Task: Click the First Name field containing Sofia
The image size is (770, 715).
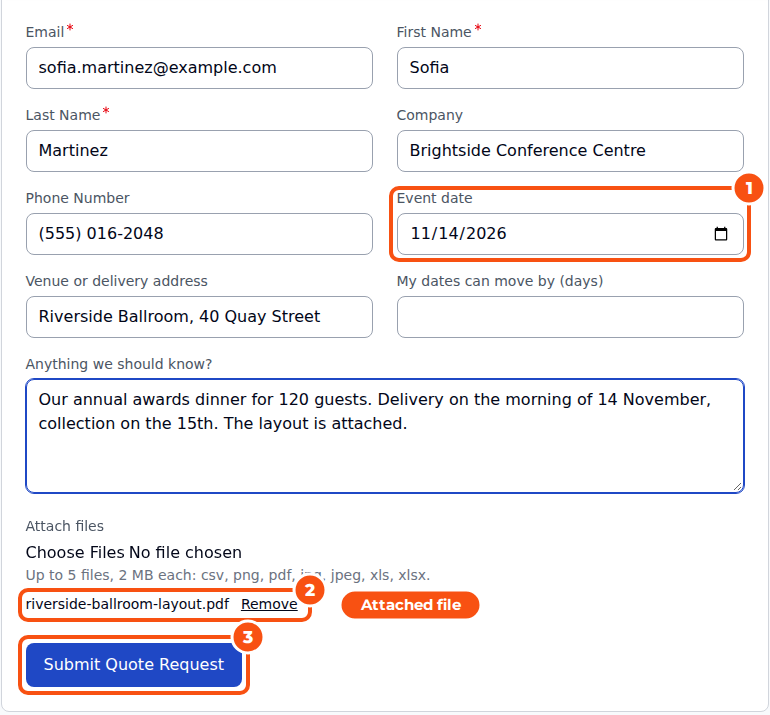Action: tap(570, 68)
